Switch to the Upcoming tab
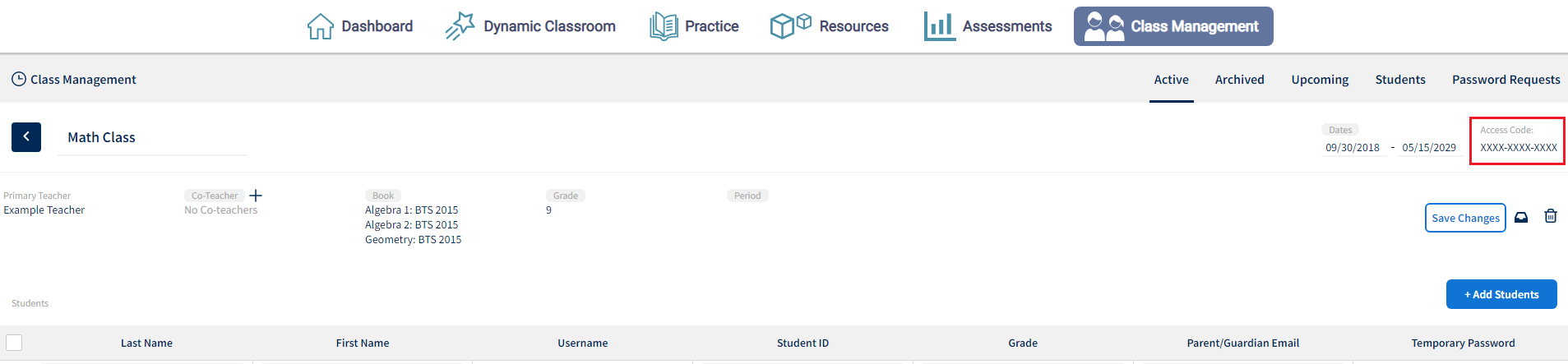 pos(1320,80)
